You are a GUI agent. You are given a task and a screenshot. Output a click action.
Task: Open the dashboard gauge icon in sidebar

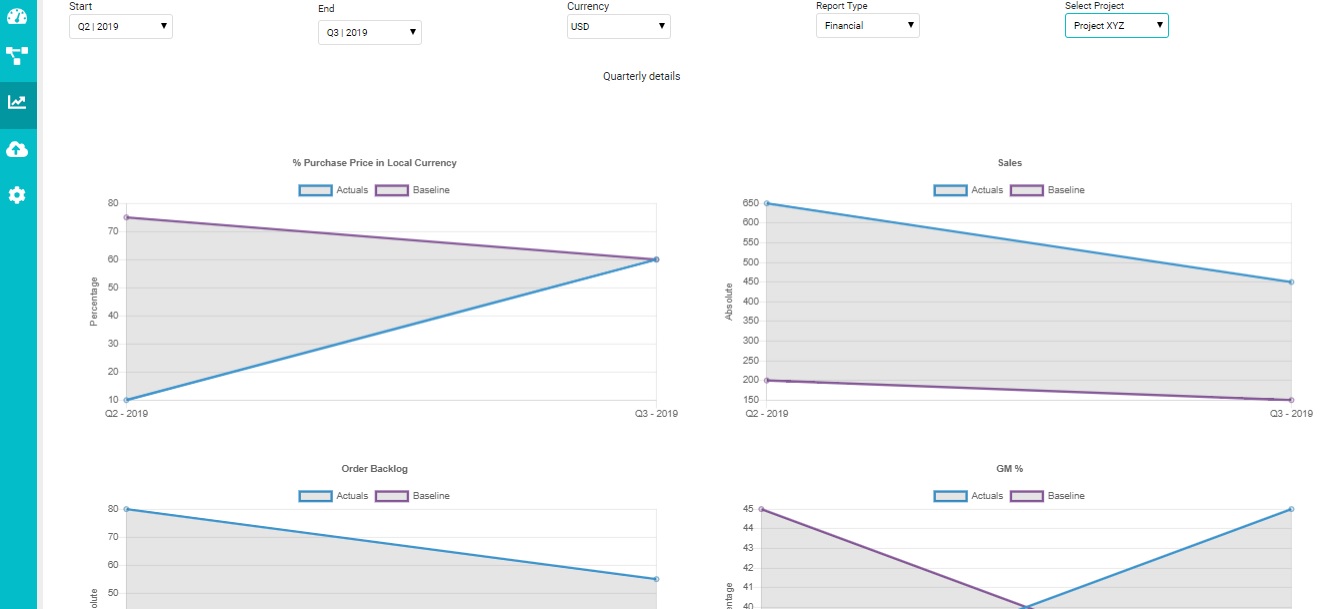tap(17, 16)
